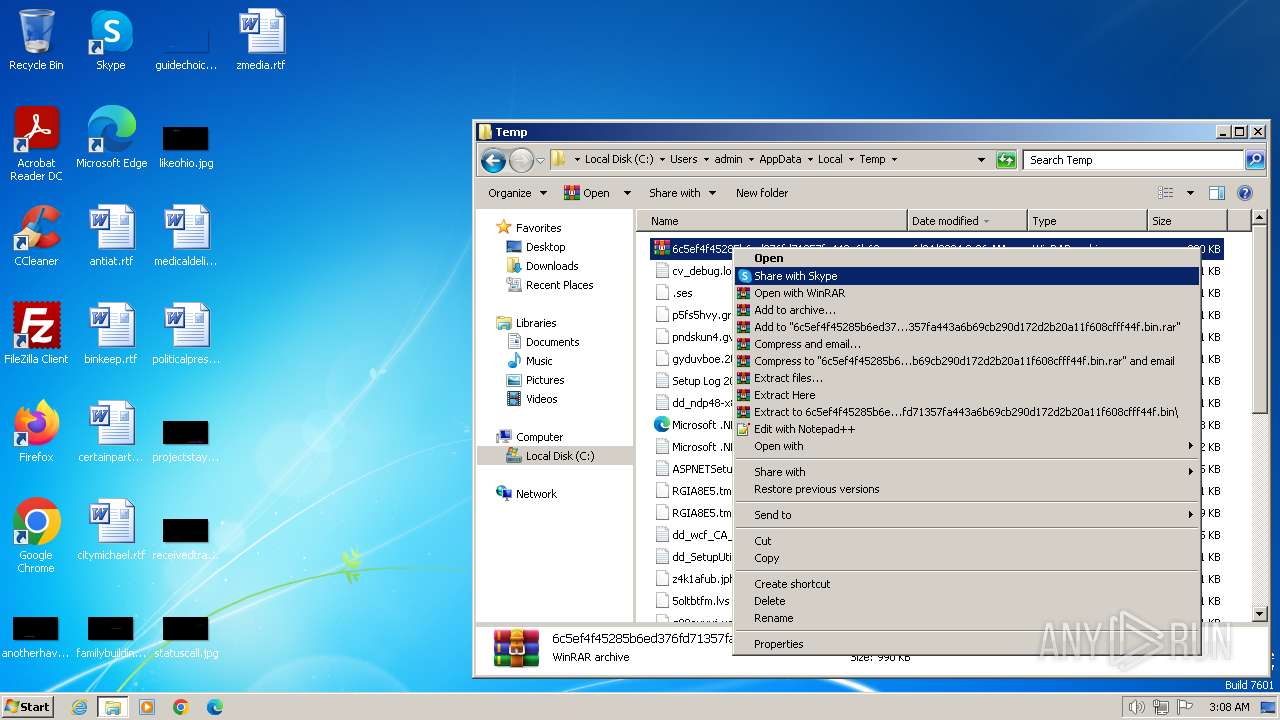Open Share with toolbar dropdown
1280x720 pixels.
pyautogui.click(x=682, y=193)
